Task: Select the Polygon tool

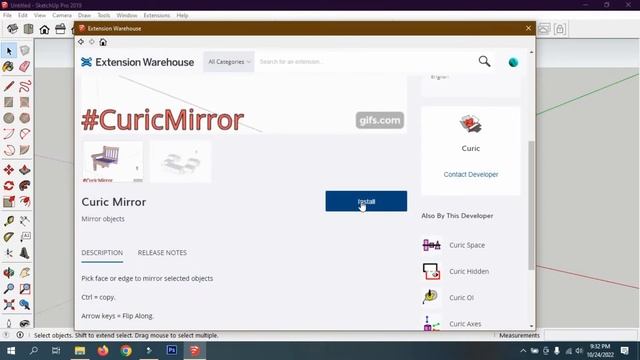Action: [x=24, y=118]
